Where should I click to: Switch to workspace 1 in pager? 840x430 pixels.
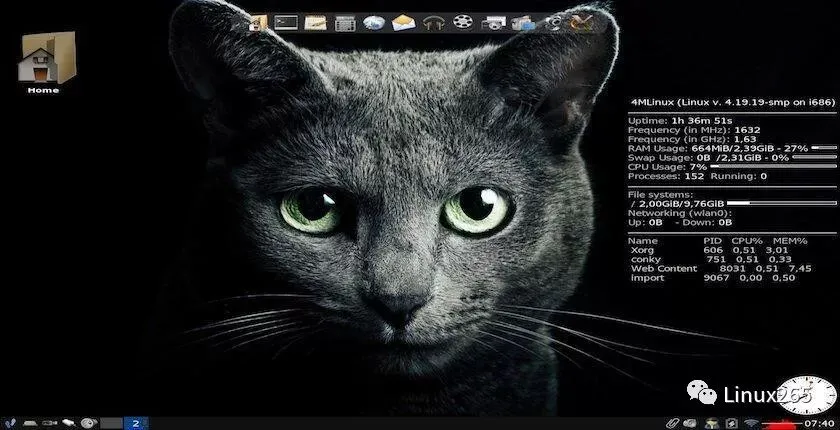pyautogui.click(x=111, y=424)
